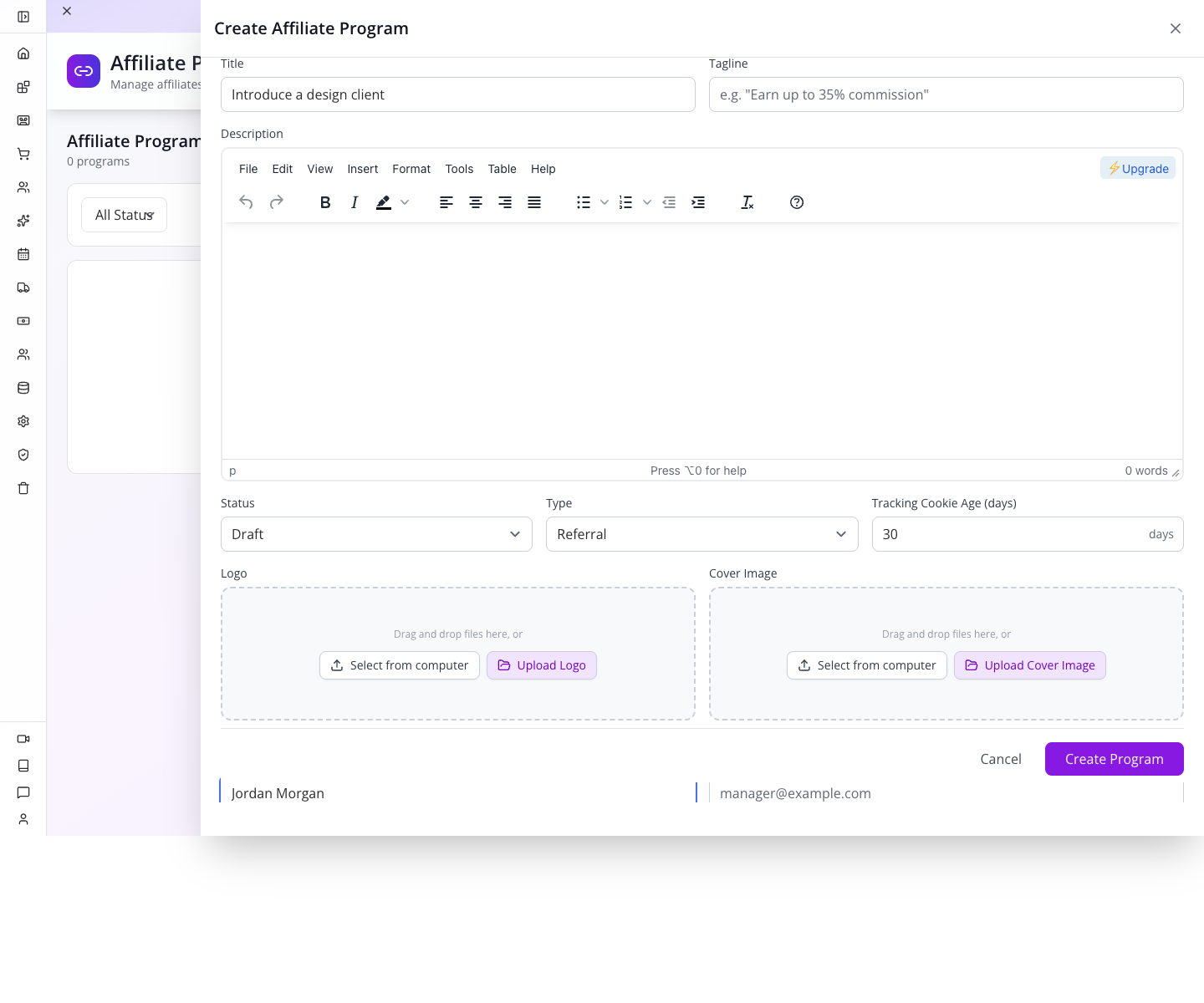Apply the highlight color tool
The width and height of the screenshot is (1204, 1003).
(384, 202)
